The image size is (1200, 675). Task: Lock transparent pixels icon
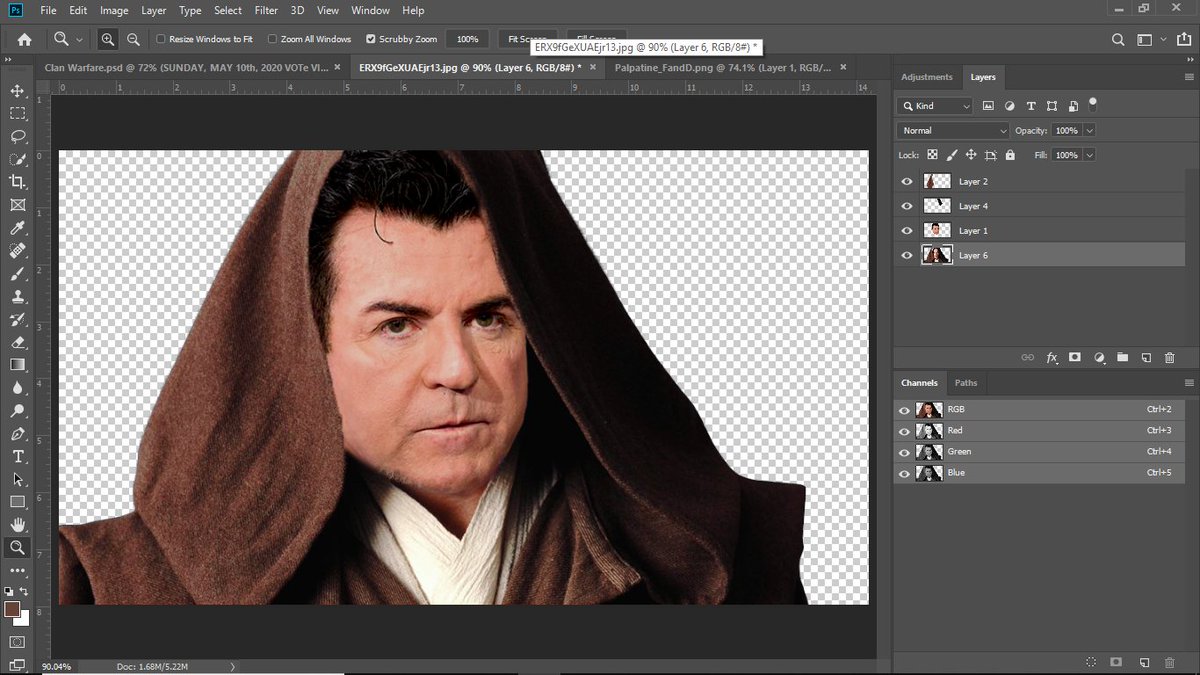coord(932,155)
